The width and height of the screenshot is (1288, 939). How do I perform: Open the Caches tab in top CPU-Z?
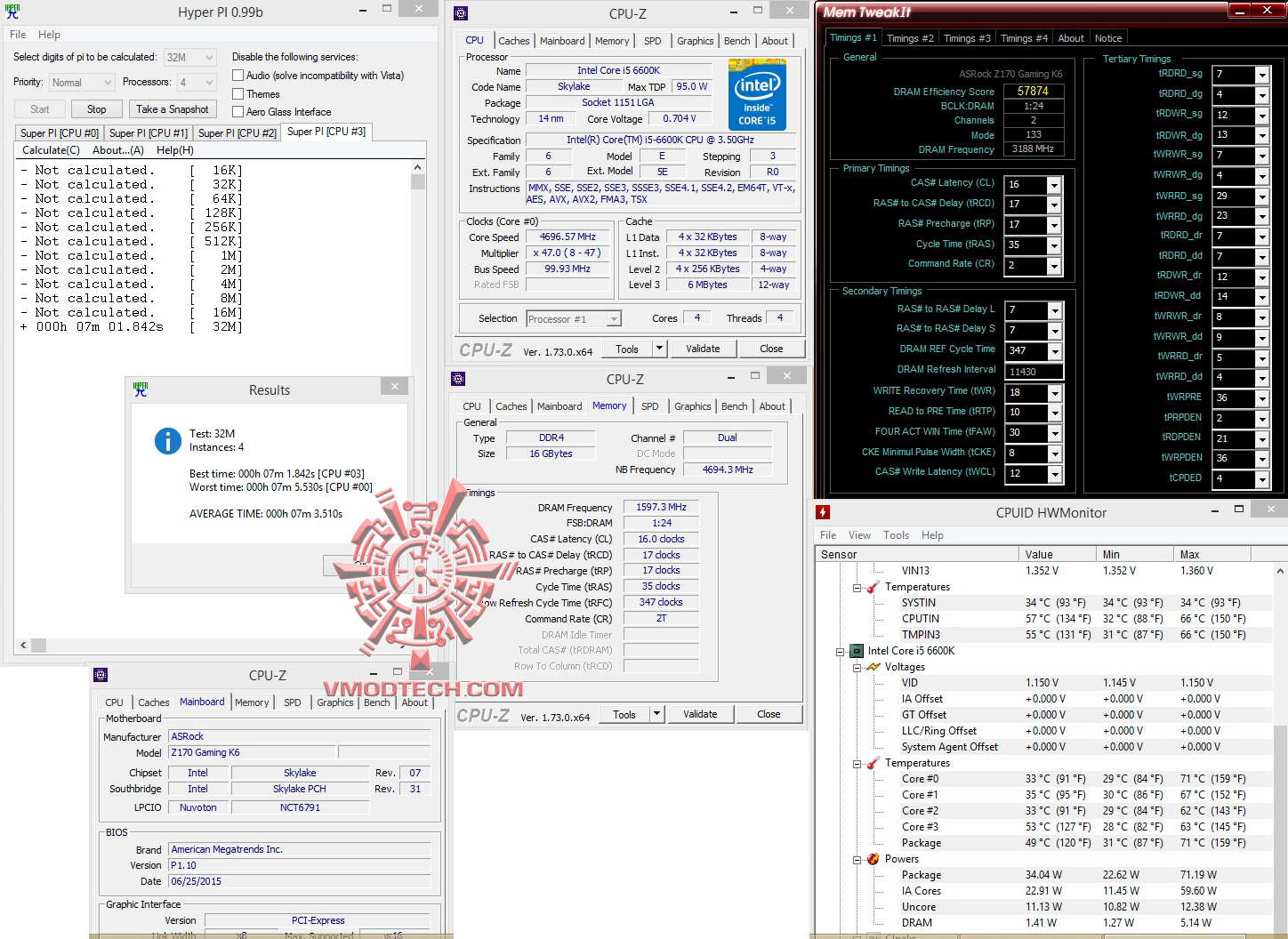(513, 41)
